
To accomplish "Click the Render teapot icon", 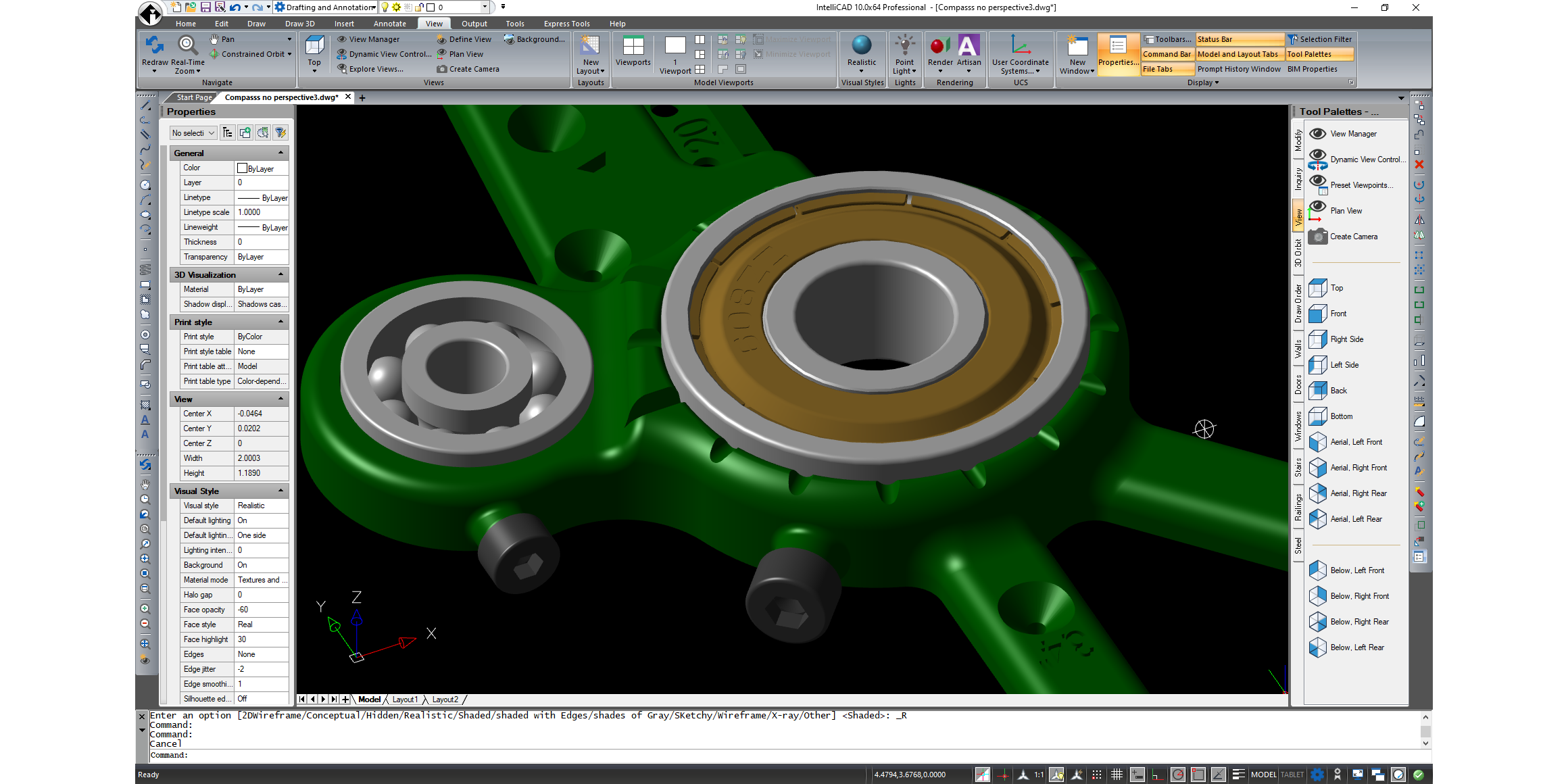I will click(x=940, y=45).
